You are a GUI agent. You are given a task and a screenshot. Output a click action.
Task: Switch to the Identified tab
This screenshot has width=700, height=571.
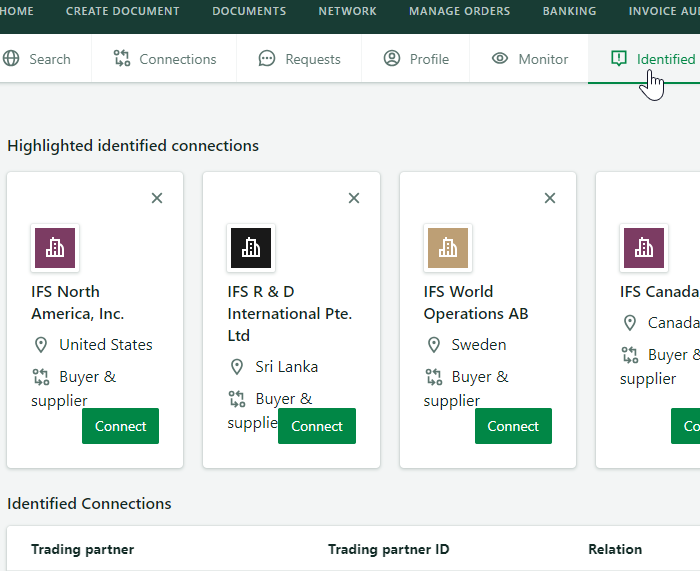644,59
